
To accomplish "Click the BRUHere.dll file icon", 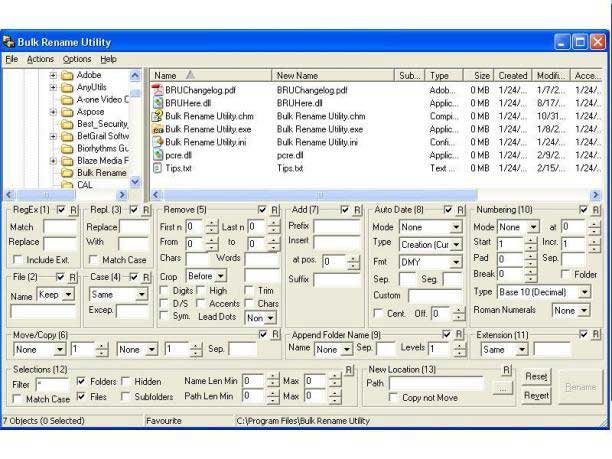I will point(158,103).
